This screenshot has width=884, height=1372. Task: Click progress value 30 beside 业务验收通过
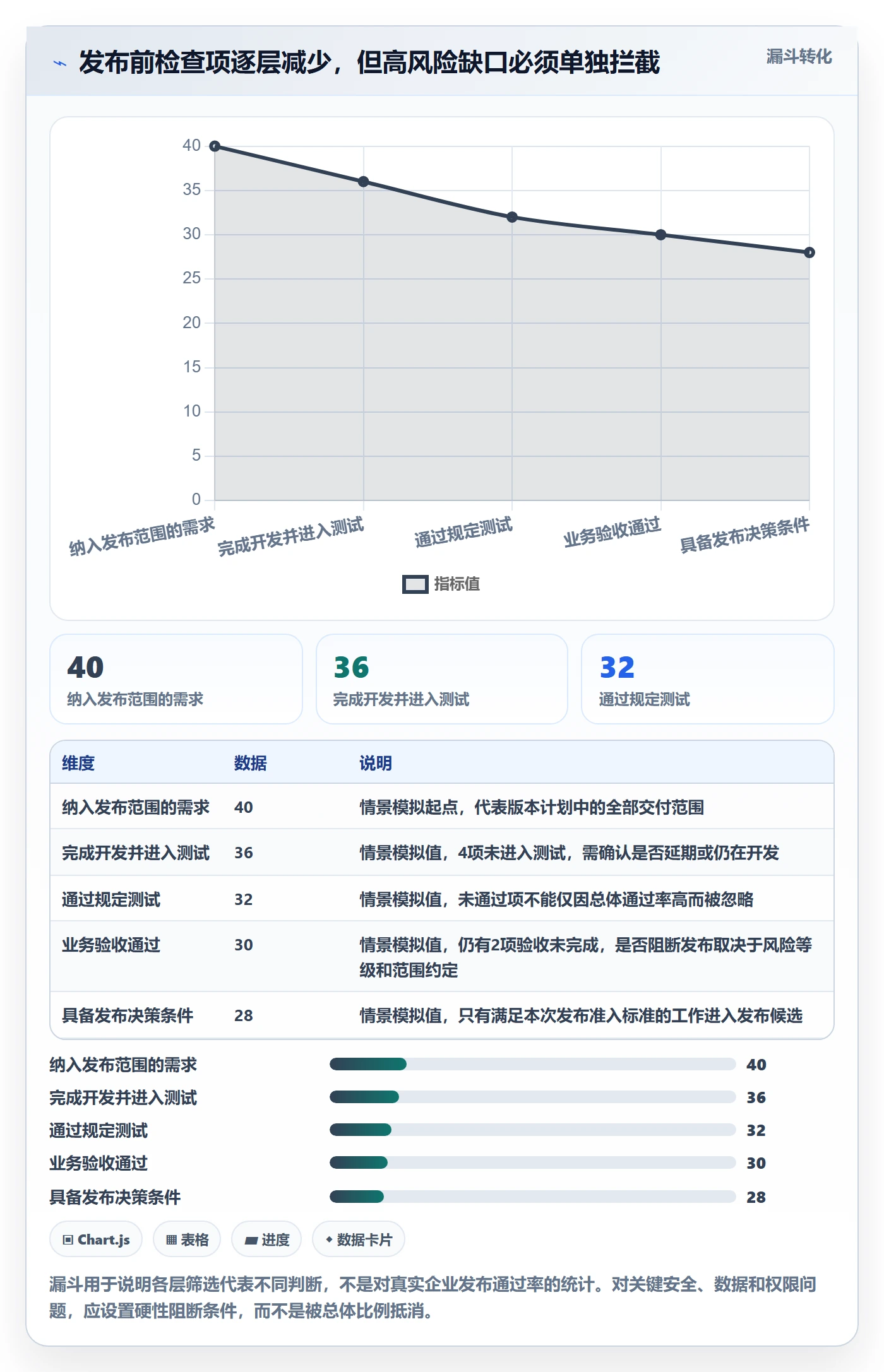[756, 1163]
